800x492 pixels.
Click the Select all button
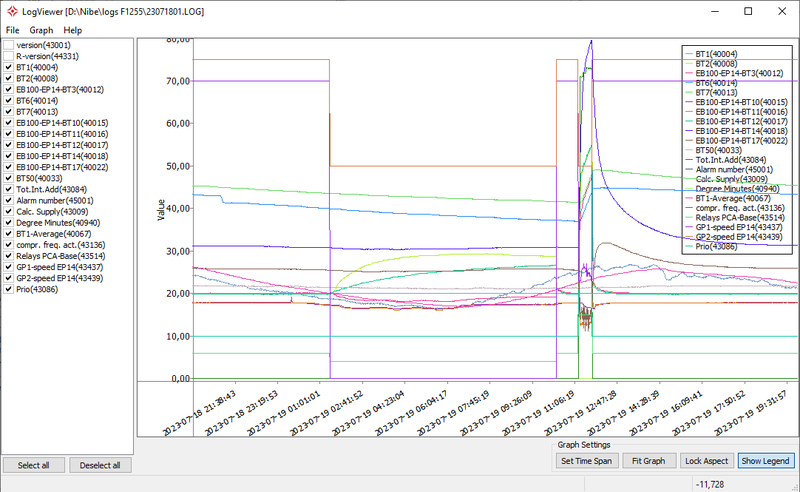point(34,465)
